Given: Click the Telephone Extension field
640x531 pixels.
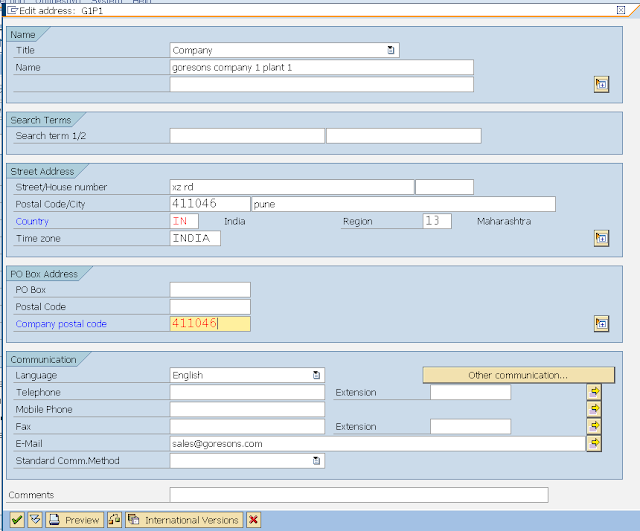Looking at the screenshot, I should [470, 392].
